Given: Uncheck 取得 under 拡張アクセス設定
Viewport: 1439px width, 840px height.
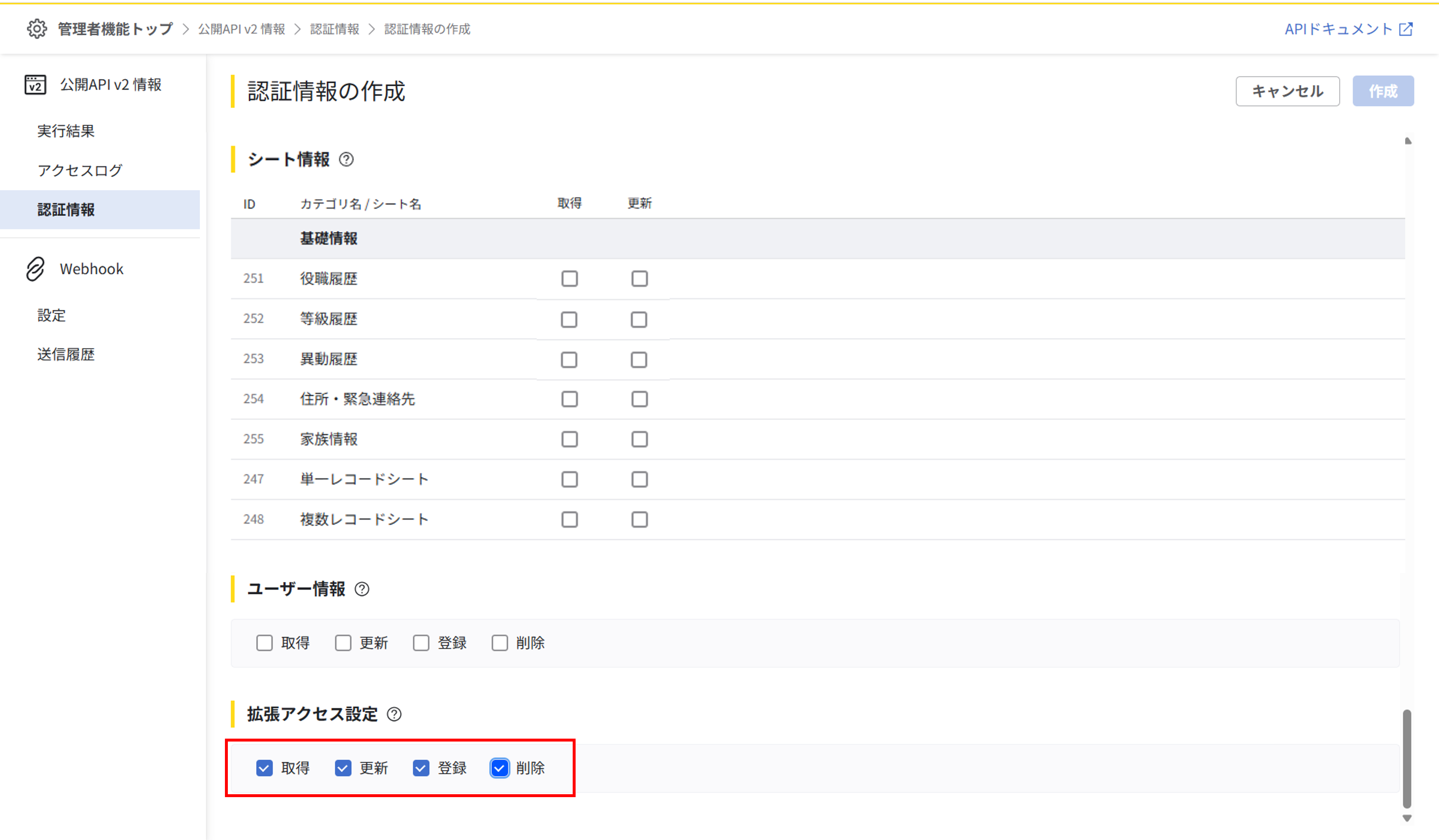Looking at the screenshot, I should [265, 768].
